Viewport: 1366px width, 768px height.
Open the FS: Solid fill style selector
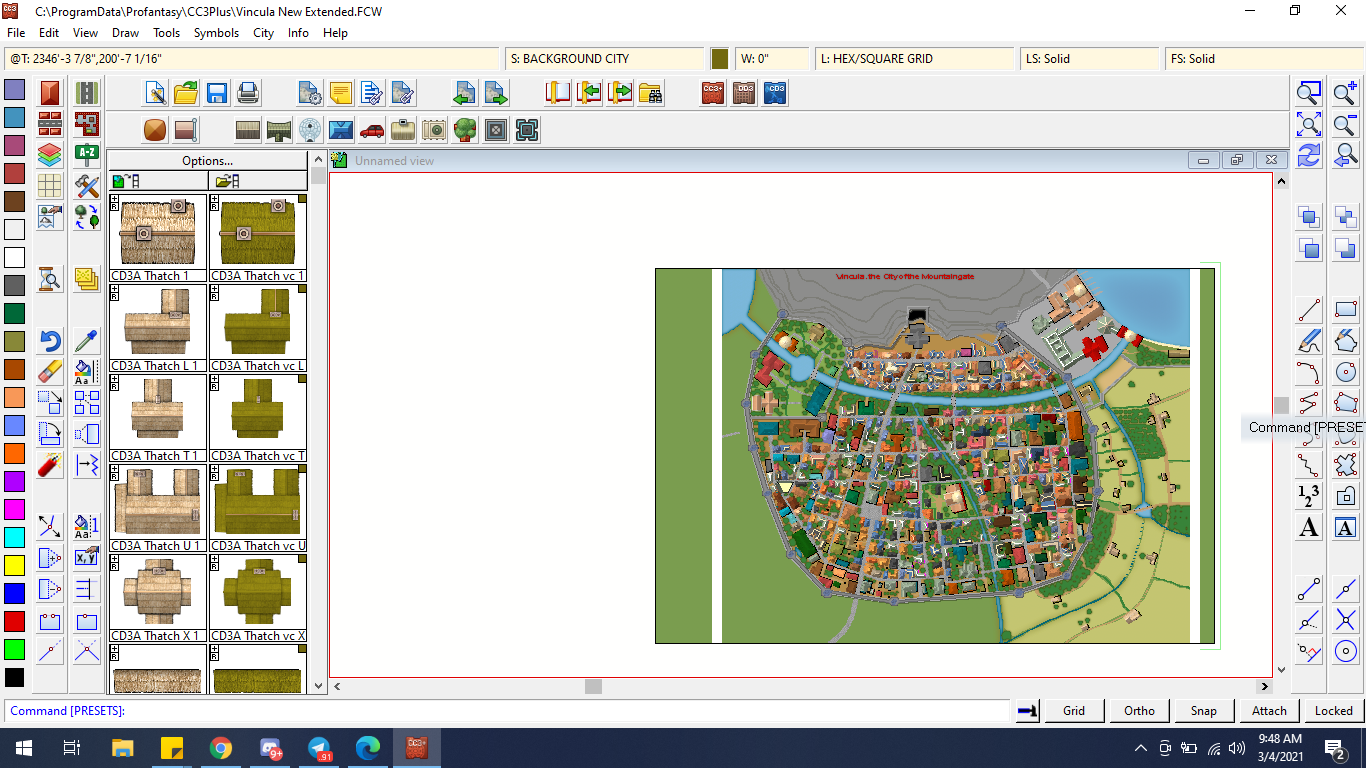coord(1265,59)
